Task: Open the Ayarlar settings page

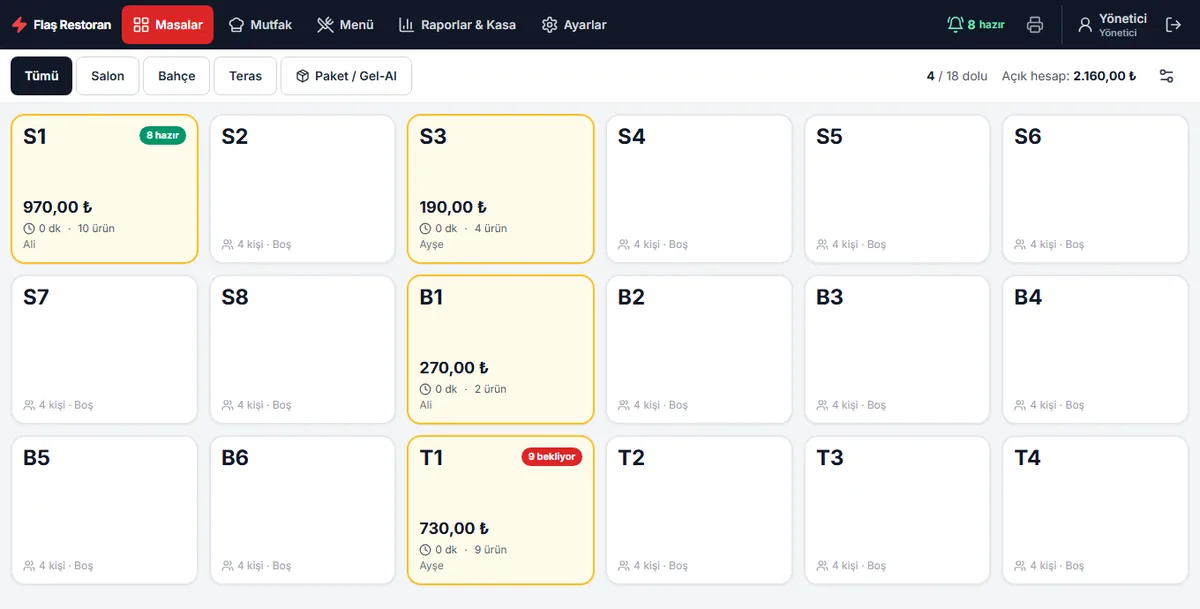Action: click(574, 25)
